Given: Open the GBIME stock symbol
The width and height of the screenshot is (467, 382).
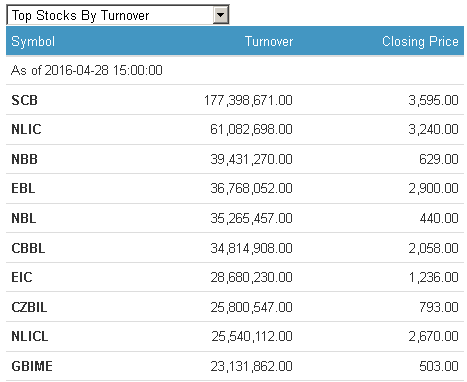Looking at the screenshot, I should (x=32, y=366).
